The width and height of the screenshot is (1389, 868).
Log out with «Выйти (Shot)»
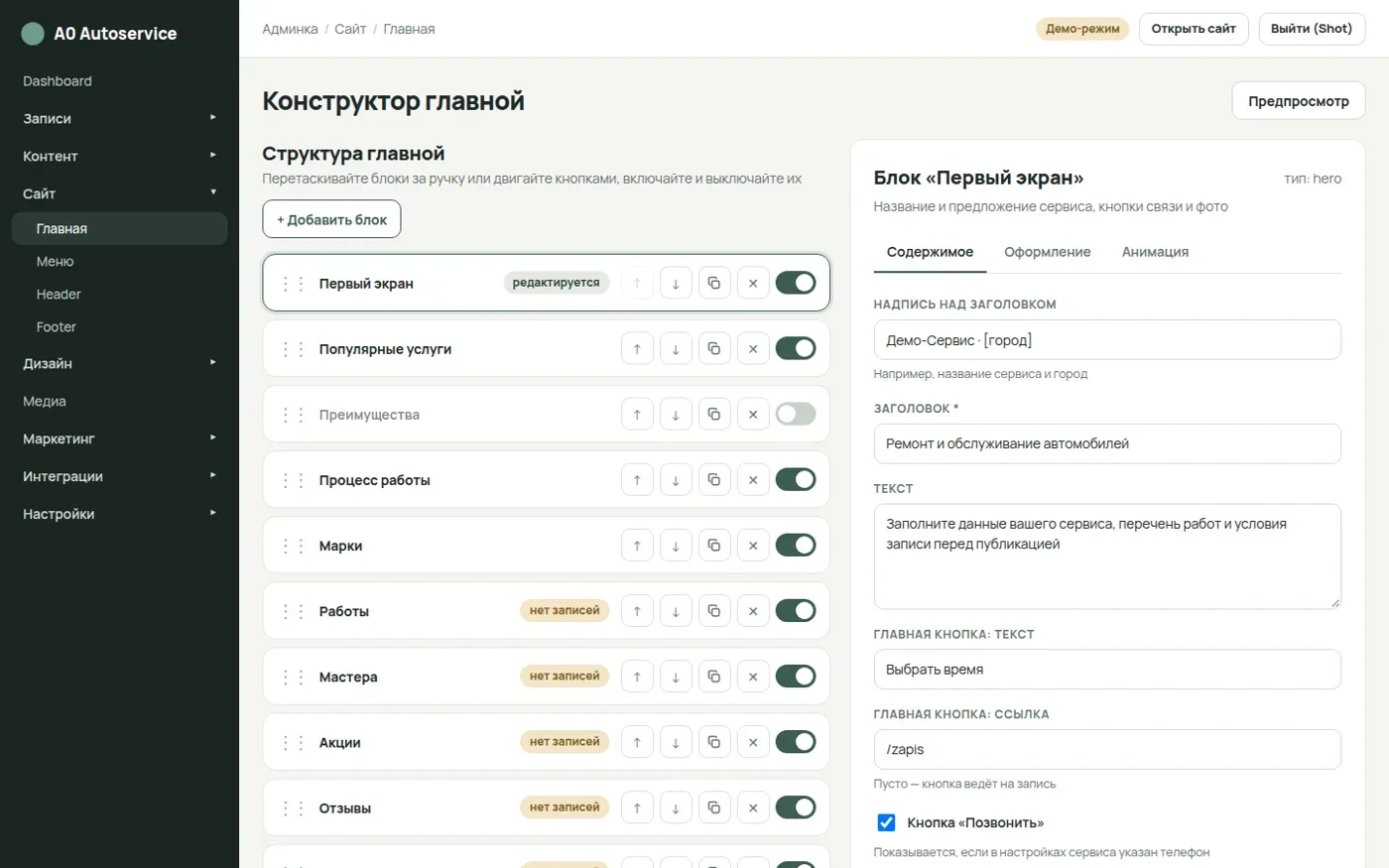[1312, 29]
